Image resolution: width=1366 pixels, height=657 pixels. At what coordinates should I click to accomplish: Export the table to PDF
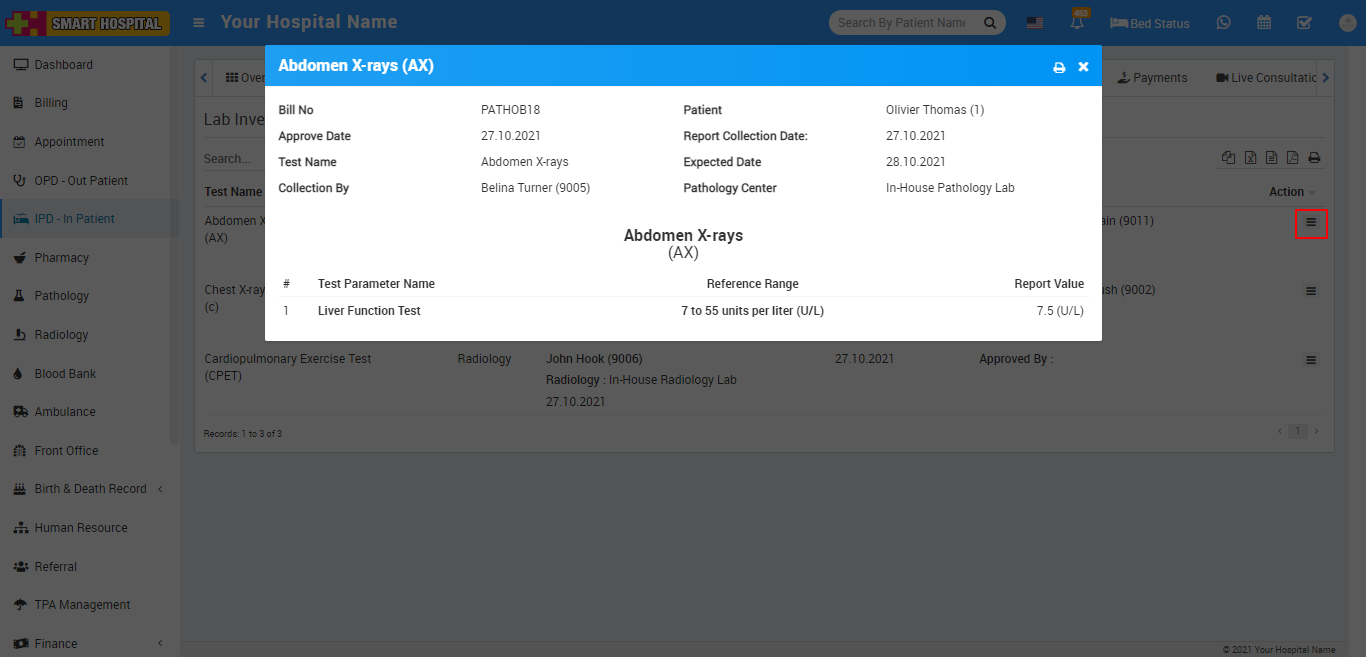tap(1292, 158)
